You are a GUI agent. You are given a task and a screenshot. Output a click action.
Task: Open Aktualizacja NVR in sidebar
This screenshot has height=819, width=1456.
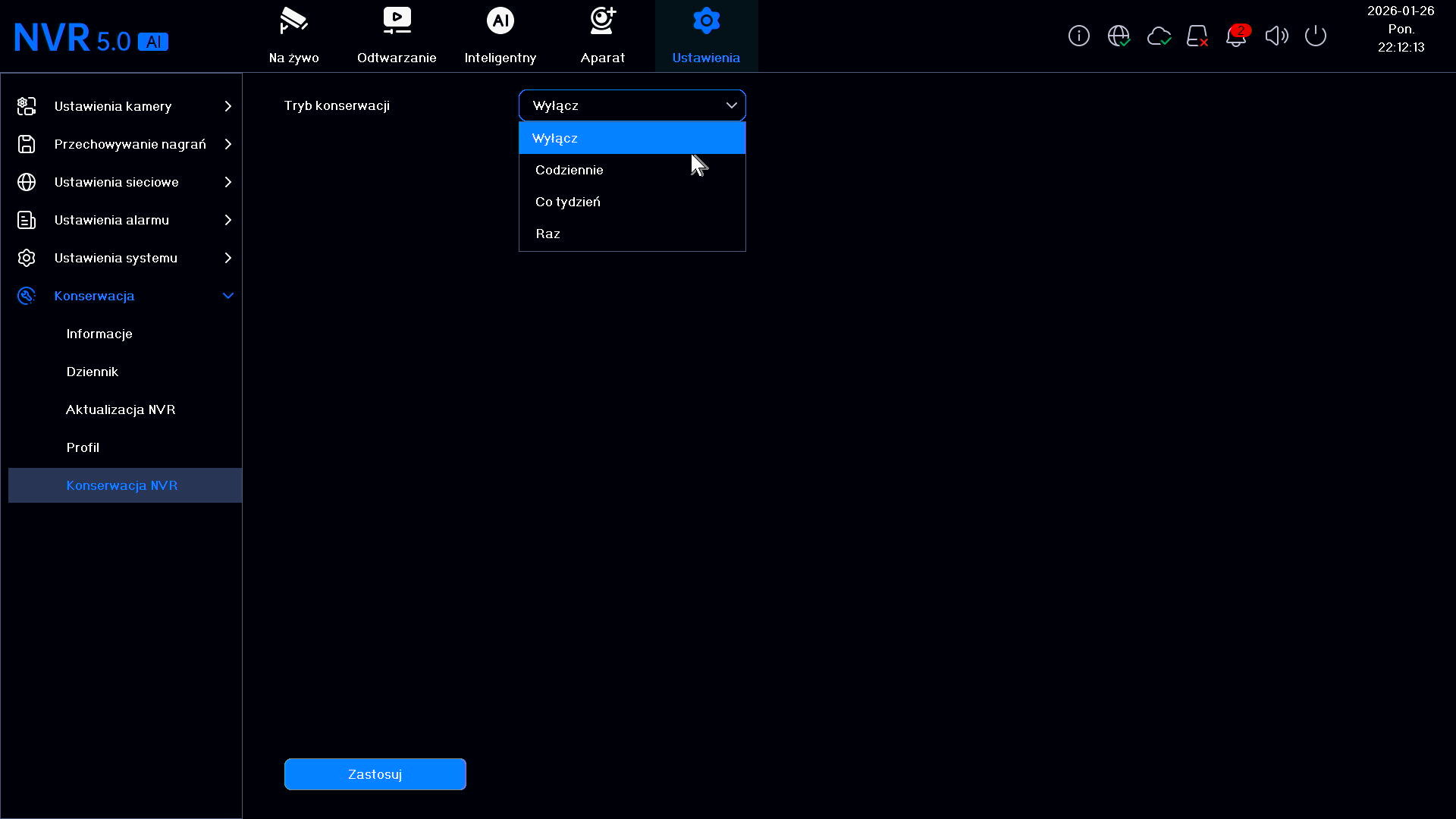pos(121,409)
